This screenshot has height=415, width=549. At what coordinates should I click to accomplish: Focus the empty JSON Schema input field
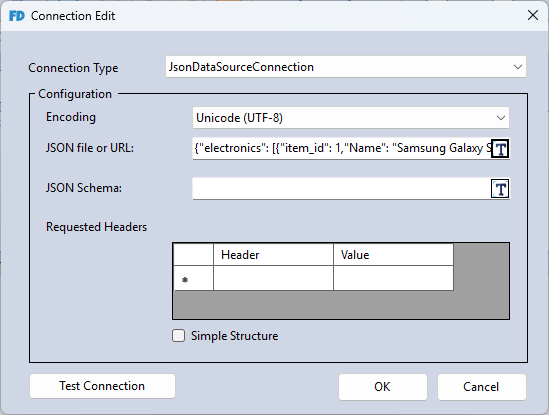pos(342,188)
